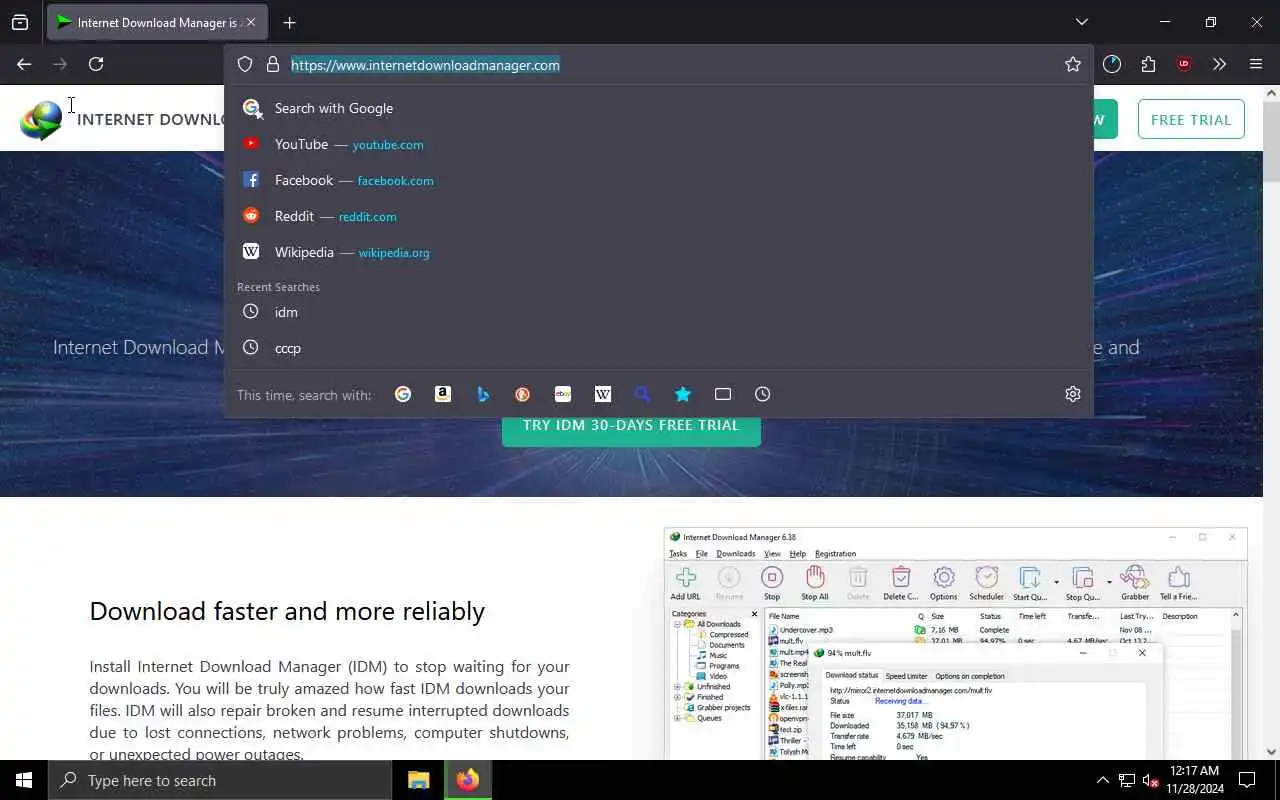Click the IDM application screenshot image

(955, 643)
